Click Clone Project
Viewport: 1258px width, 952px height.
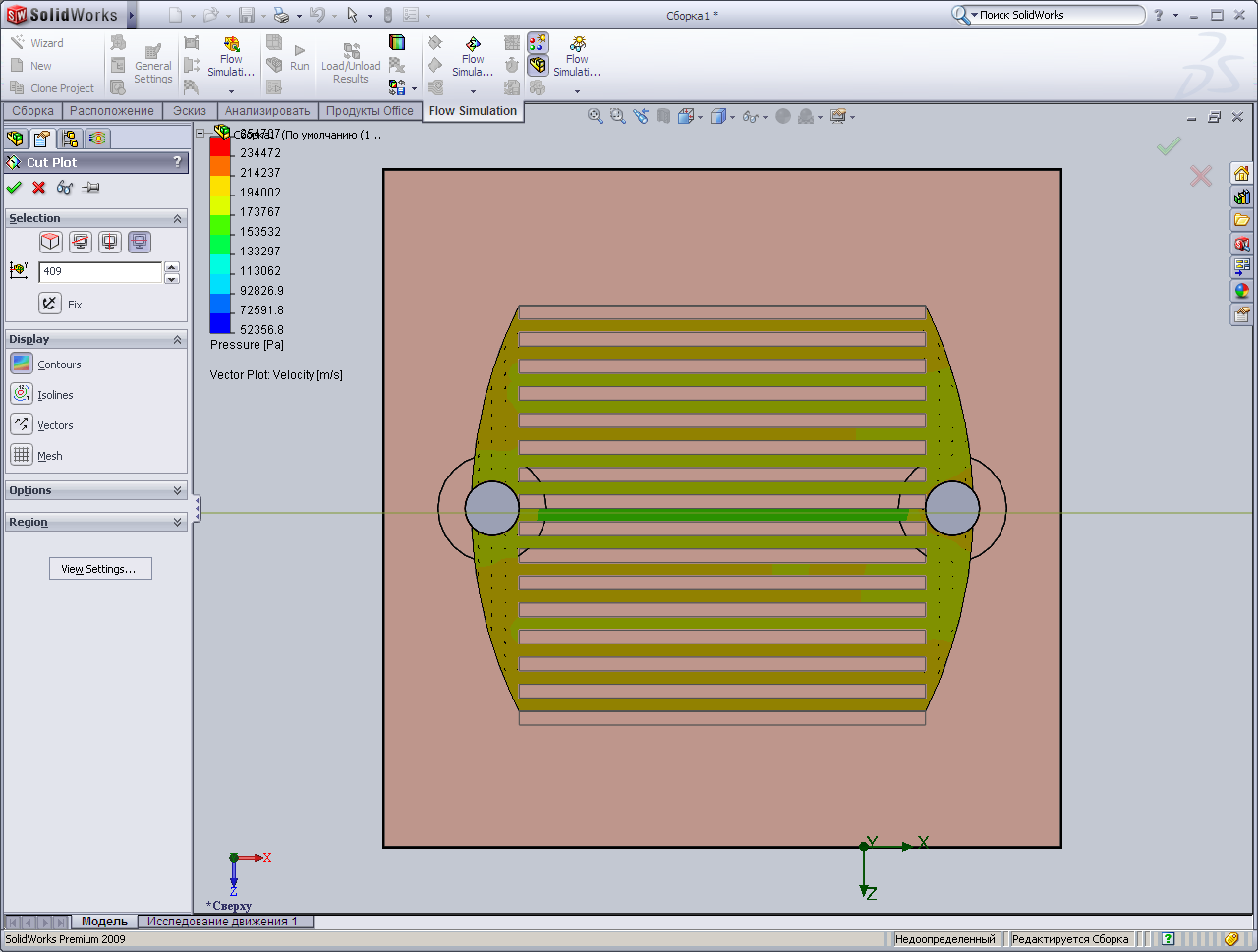[x=52, y=88]
